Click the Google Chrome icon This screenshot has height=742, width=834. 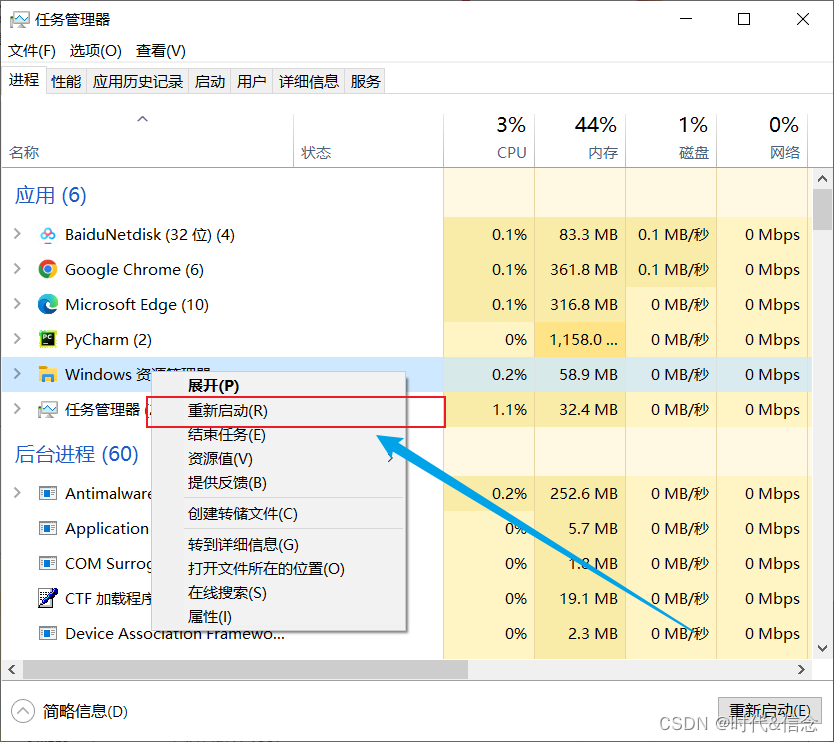click(x=48, y=269)
